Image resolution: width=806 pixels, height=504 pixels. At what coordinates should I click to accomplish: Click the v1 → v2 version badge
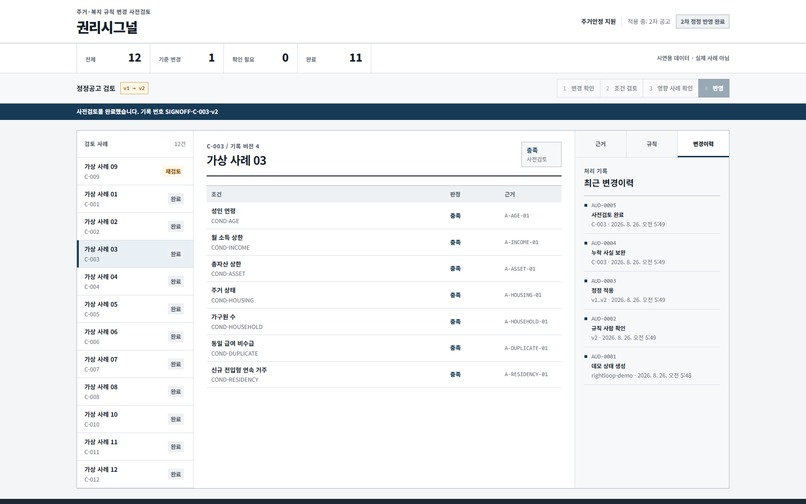point(134,88)
